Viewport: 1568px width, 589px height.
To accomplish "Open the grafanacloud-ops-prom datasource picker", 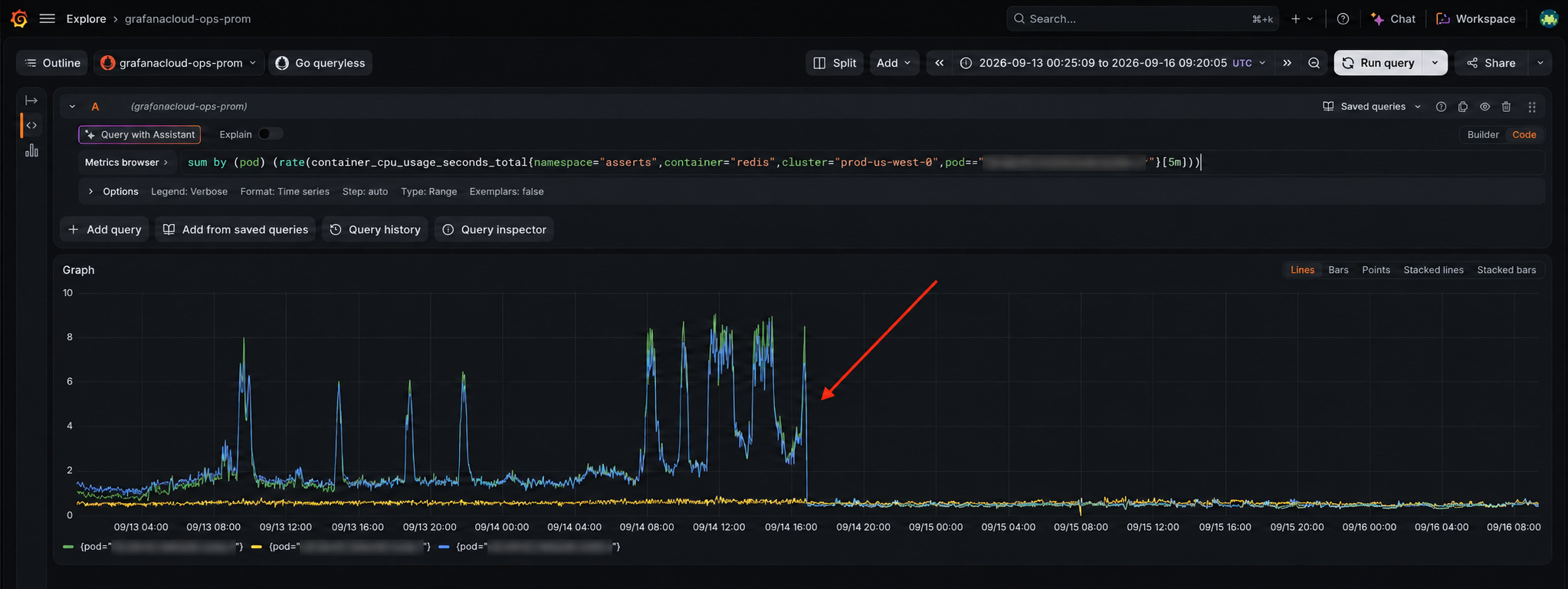I will (x=179, y=63).
